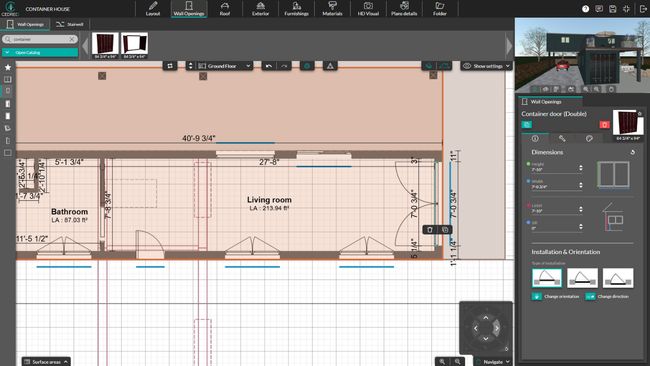The height and width of the screenshot is (366, 650).
Task: Click the duplicate teal button for container door
Action: (x=526, y=124)
